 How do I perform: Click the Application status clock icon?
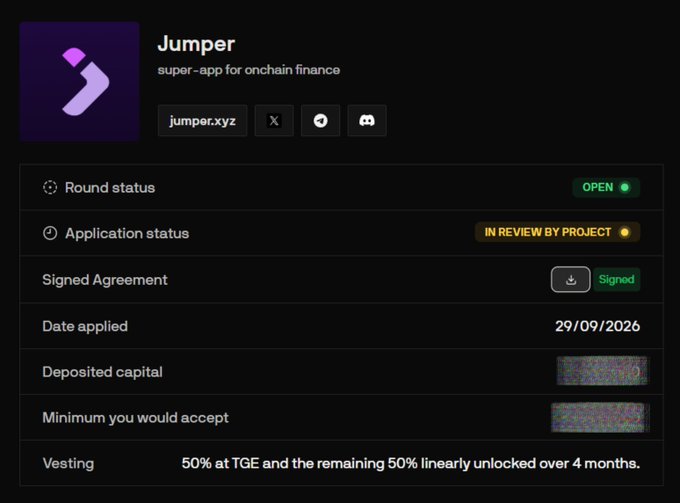[50, 233]
